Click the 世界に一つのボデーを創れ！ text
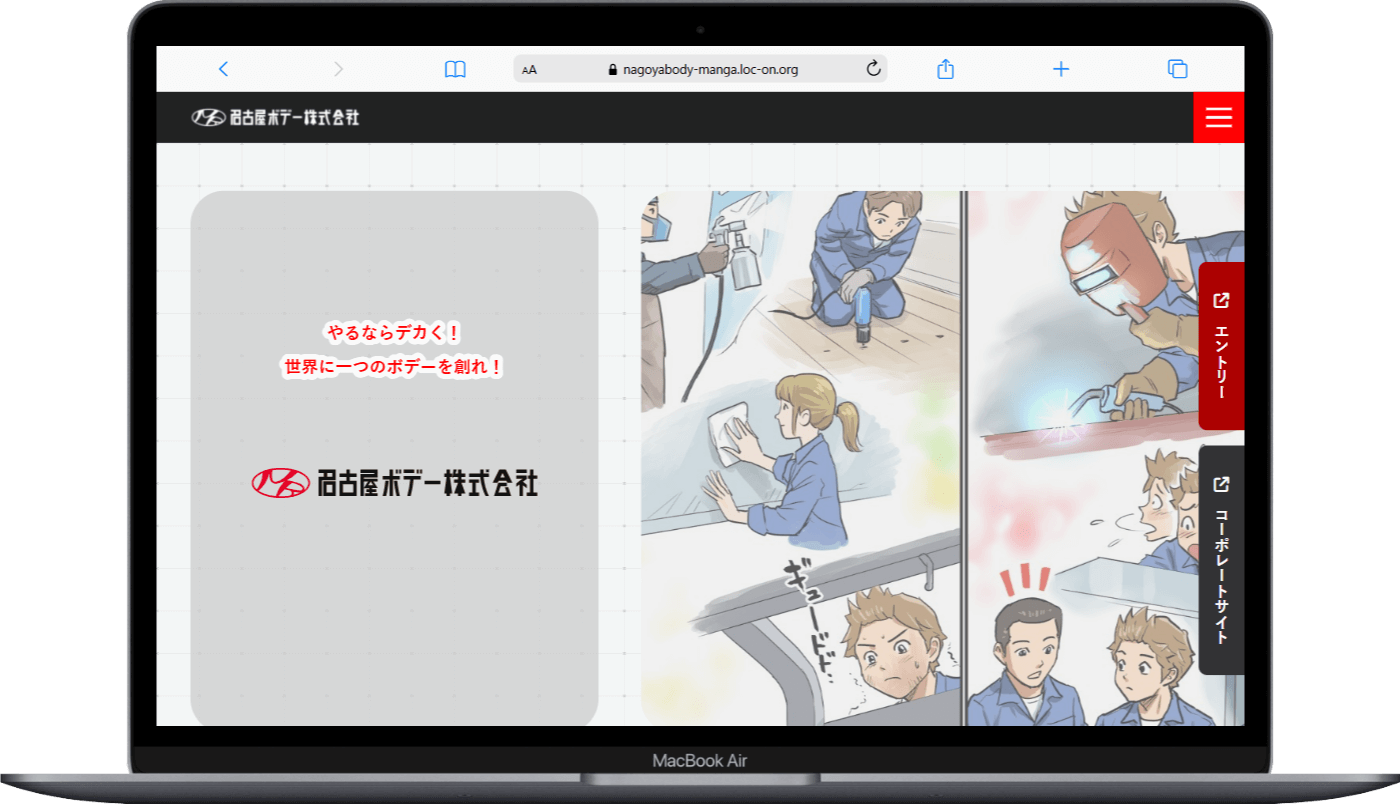This screenshot has width=1400, height=804. 394,367
